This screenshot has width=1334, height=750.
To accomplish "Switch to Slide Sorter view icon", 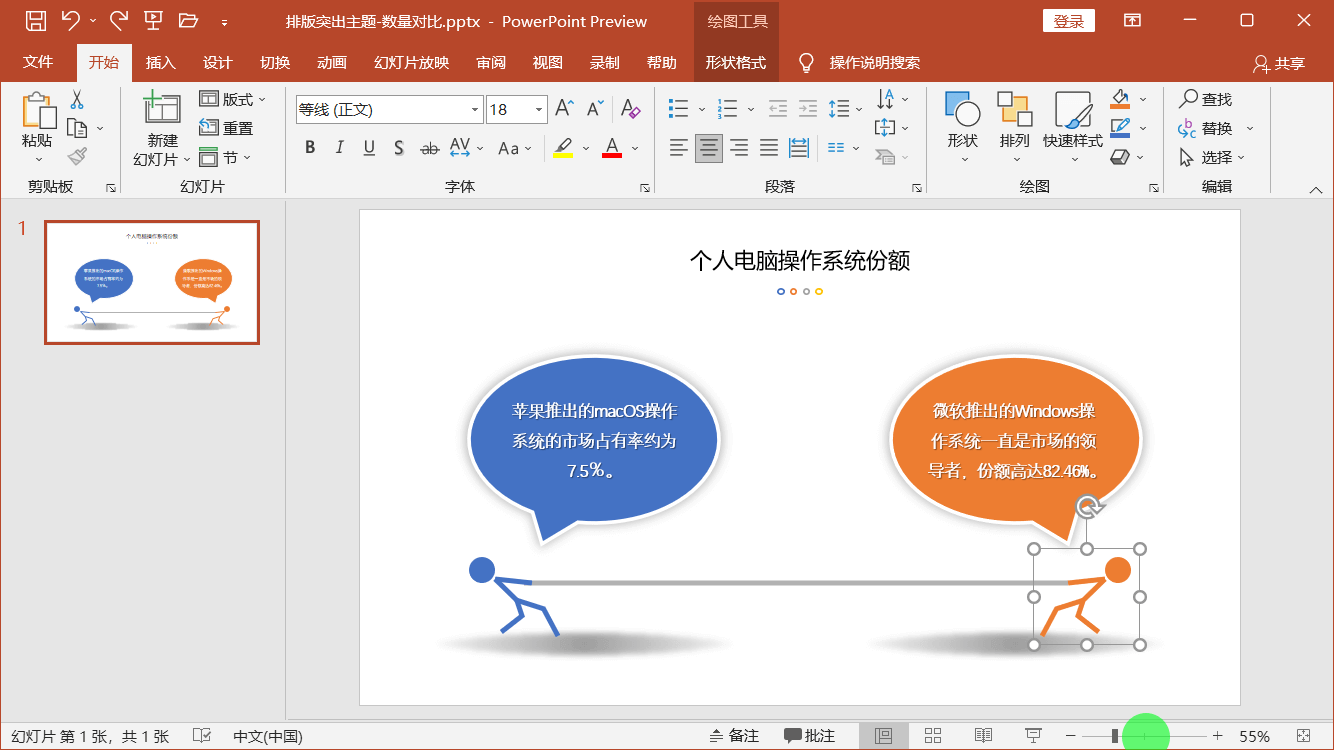I will [x=932, y=735].
